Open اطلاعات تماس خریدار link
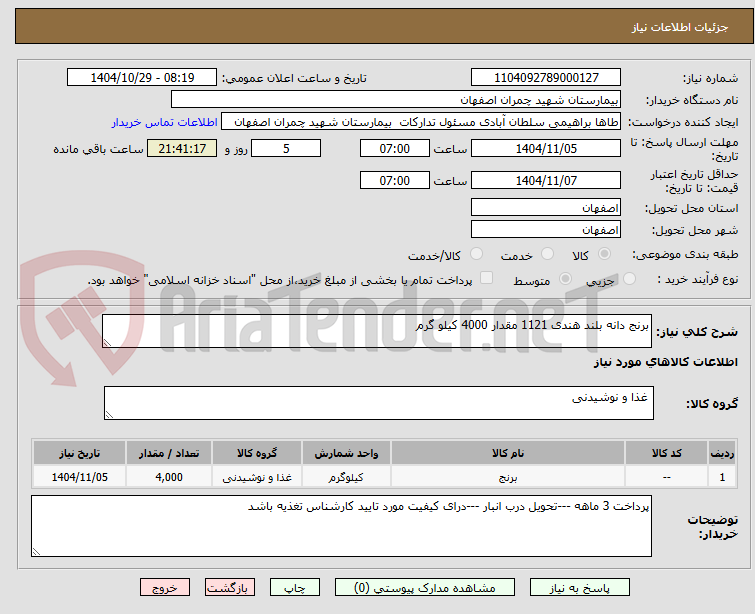Screen dimensions: 755x614 (x=165, y=122)
